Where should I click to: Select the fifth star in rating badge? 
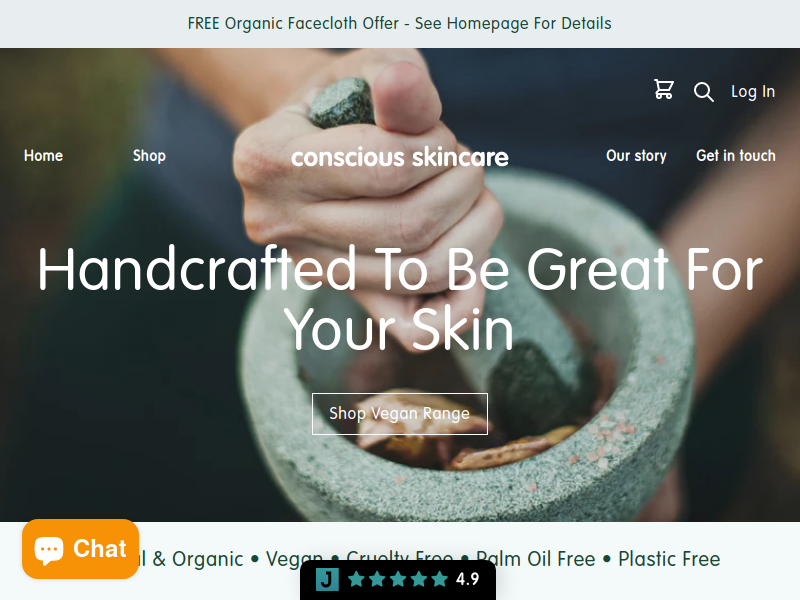pyautogui.click(x=439, y=579)
